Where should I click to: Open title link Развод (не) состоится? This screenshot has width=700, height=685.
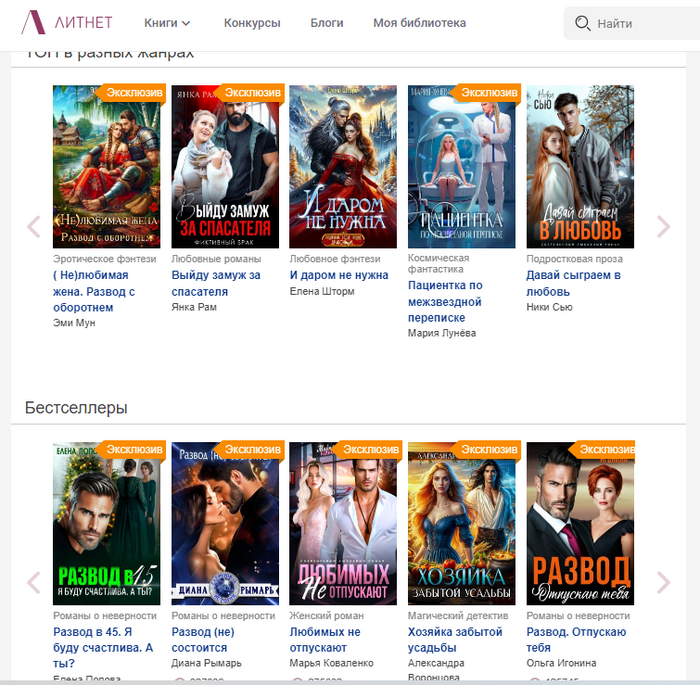[203, 639]
